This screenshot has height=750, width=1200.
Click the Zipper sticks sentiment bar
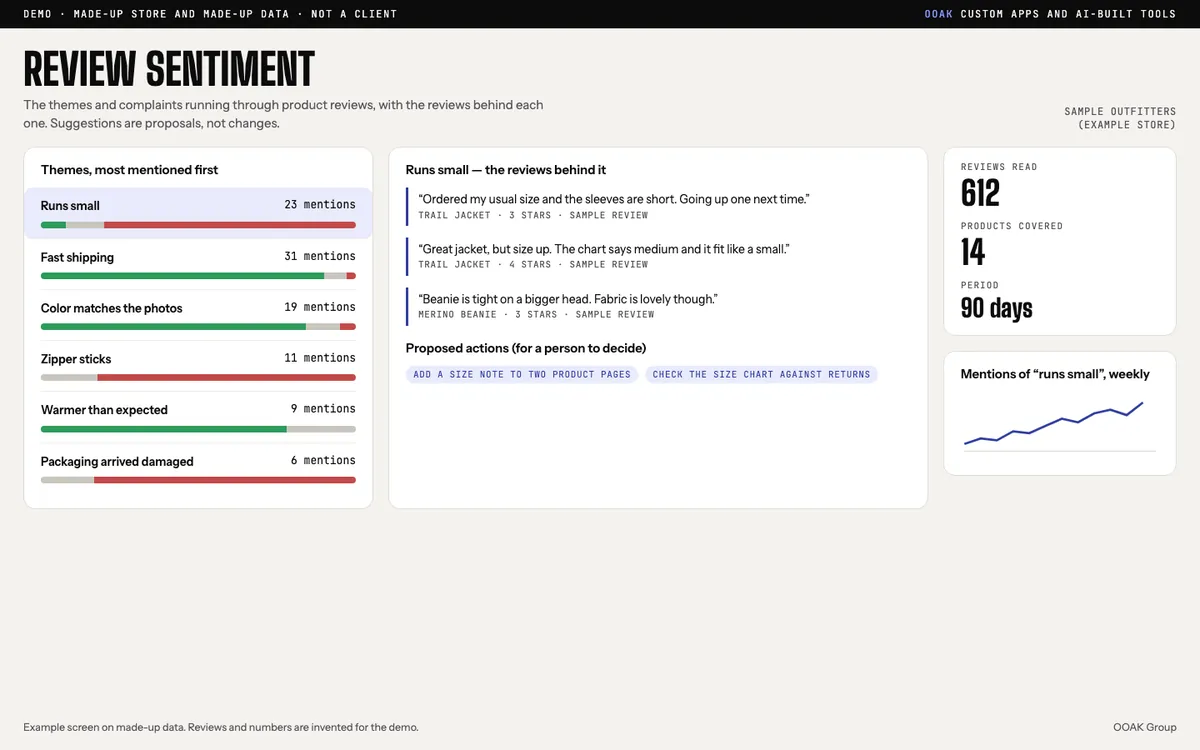198,377
